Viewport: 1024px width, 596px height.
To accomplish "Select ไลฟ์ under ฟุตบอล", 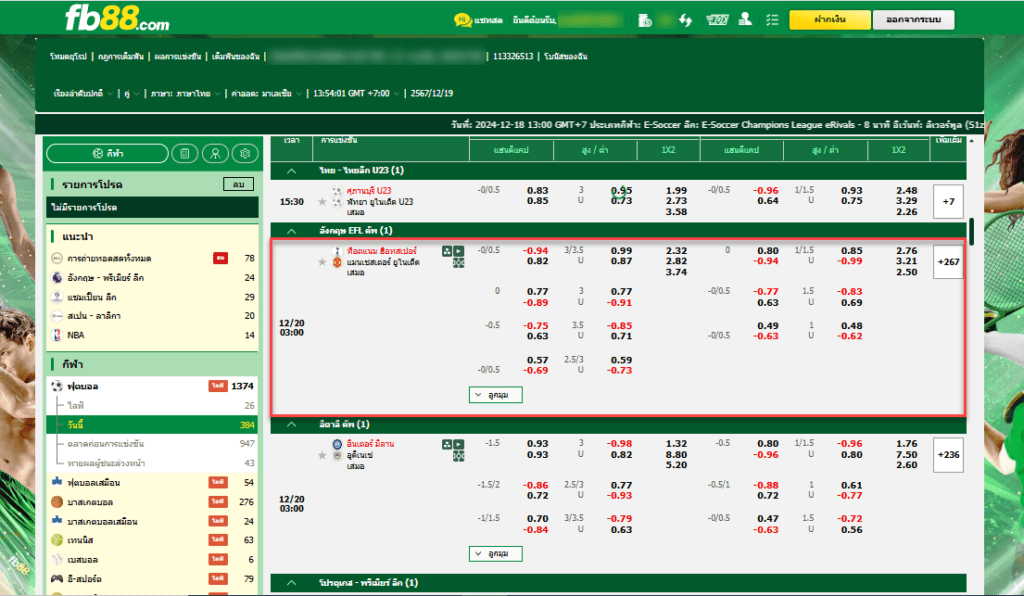I will click(x=153, y=405).
